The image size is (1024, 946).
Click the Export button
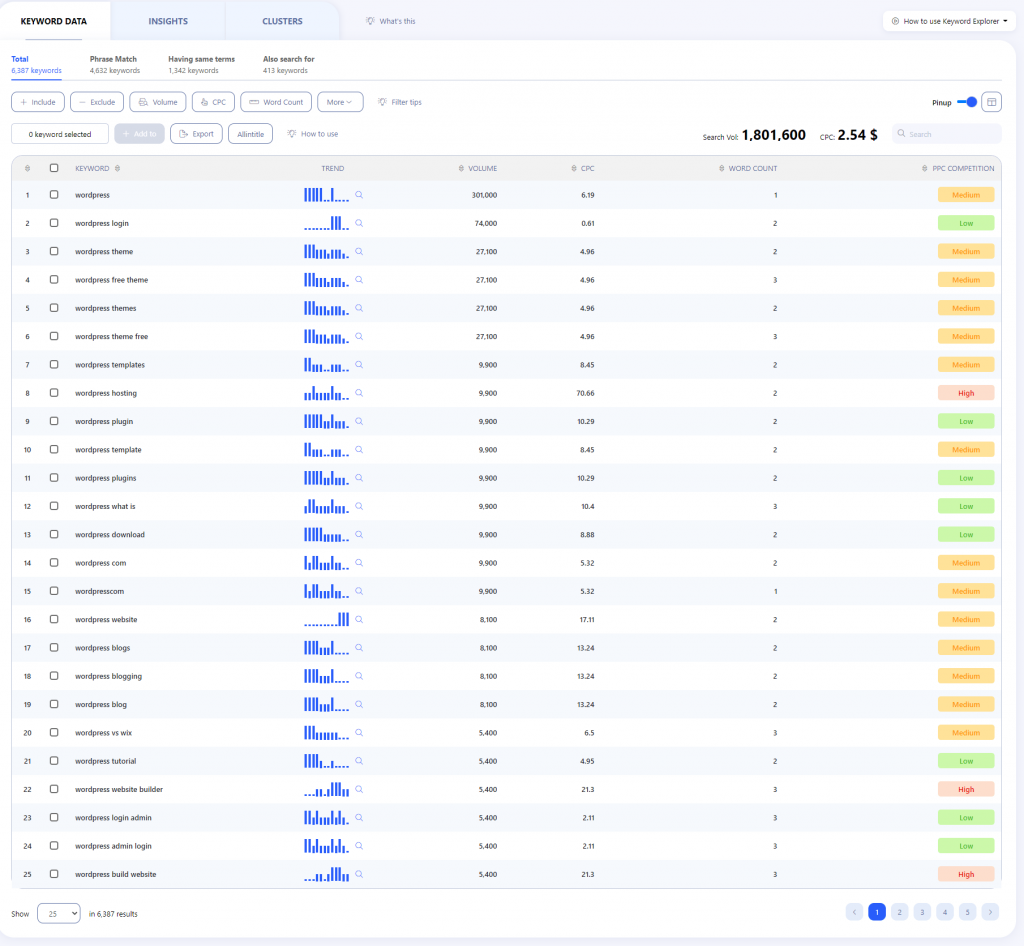coord(197,134)
